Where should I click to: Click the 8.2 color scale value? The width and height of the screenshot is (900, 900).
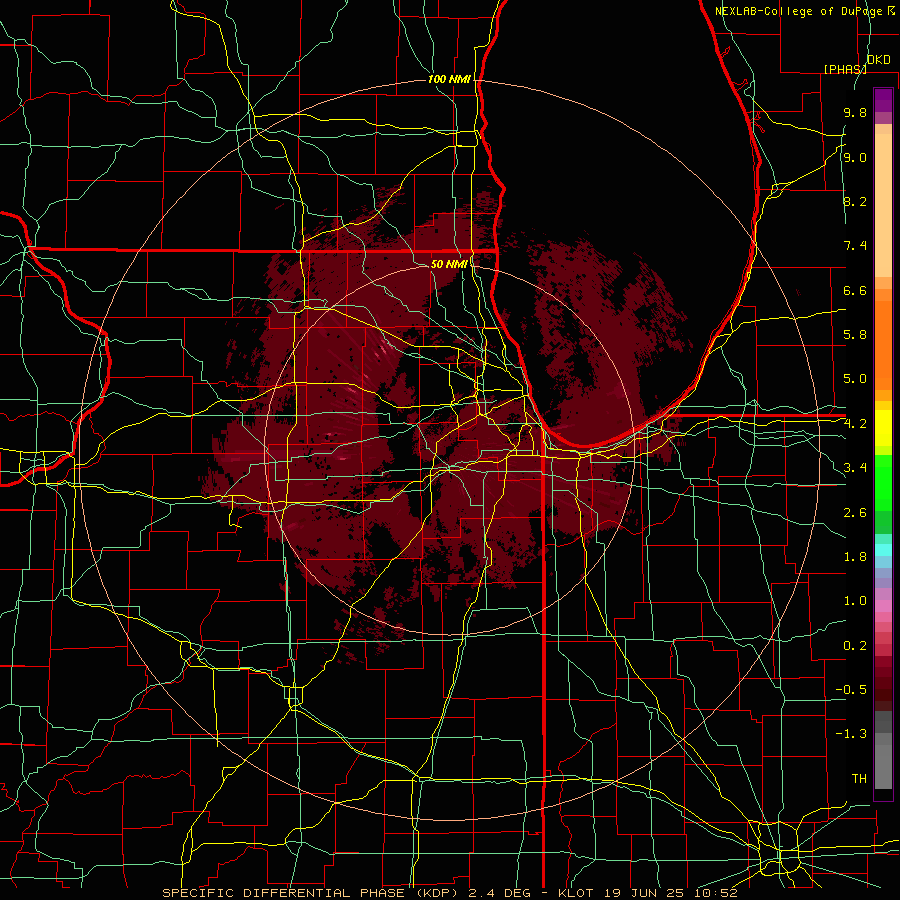855,201
